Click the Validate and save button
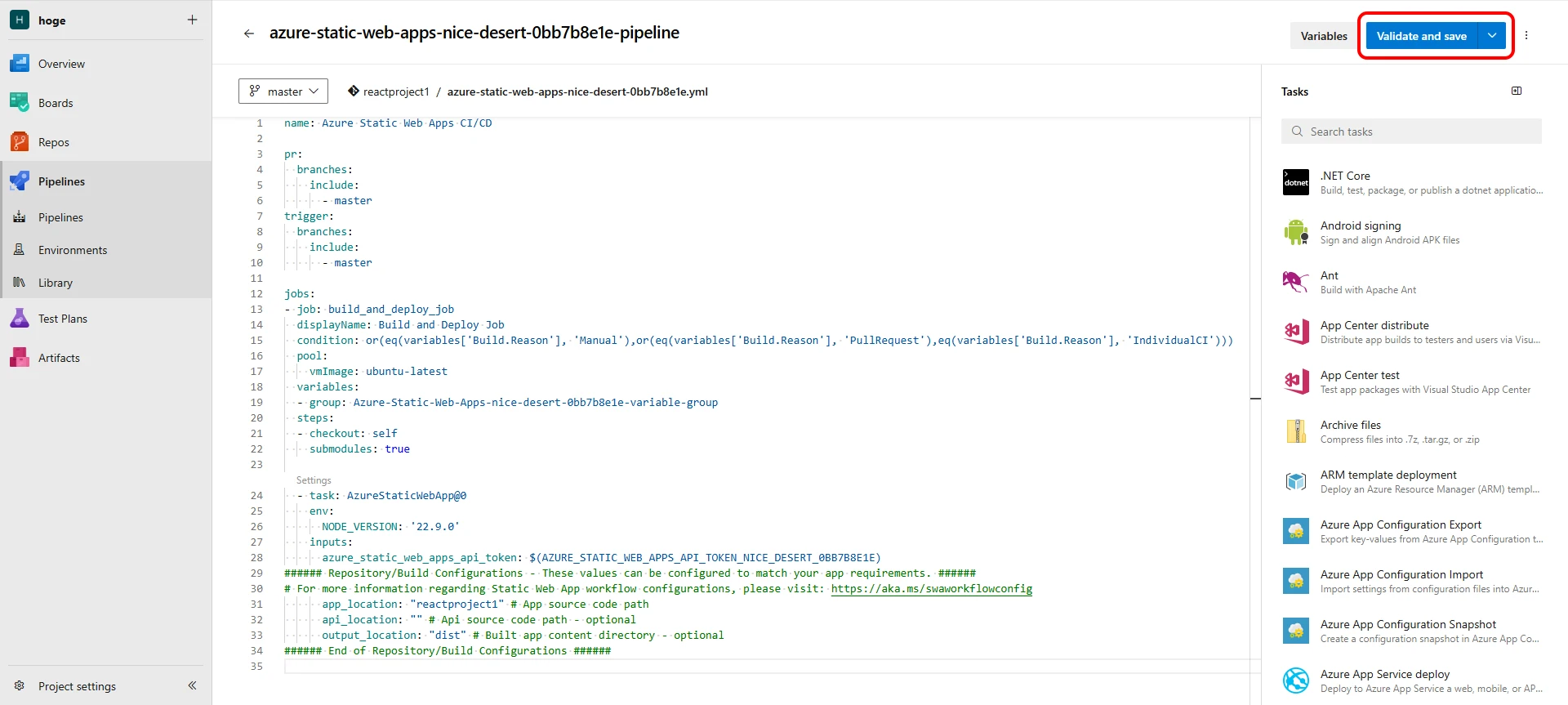1568x705 pixels. point(1421,36)
